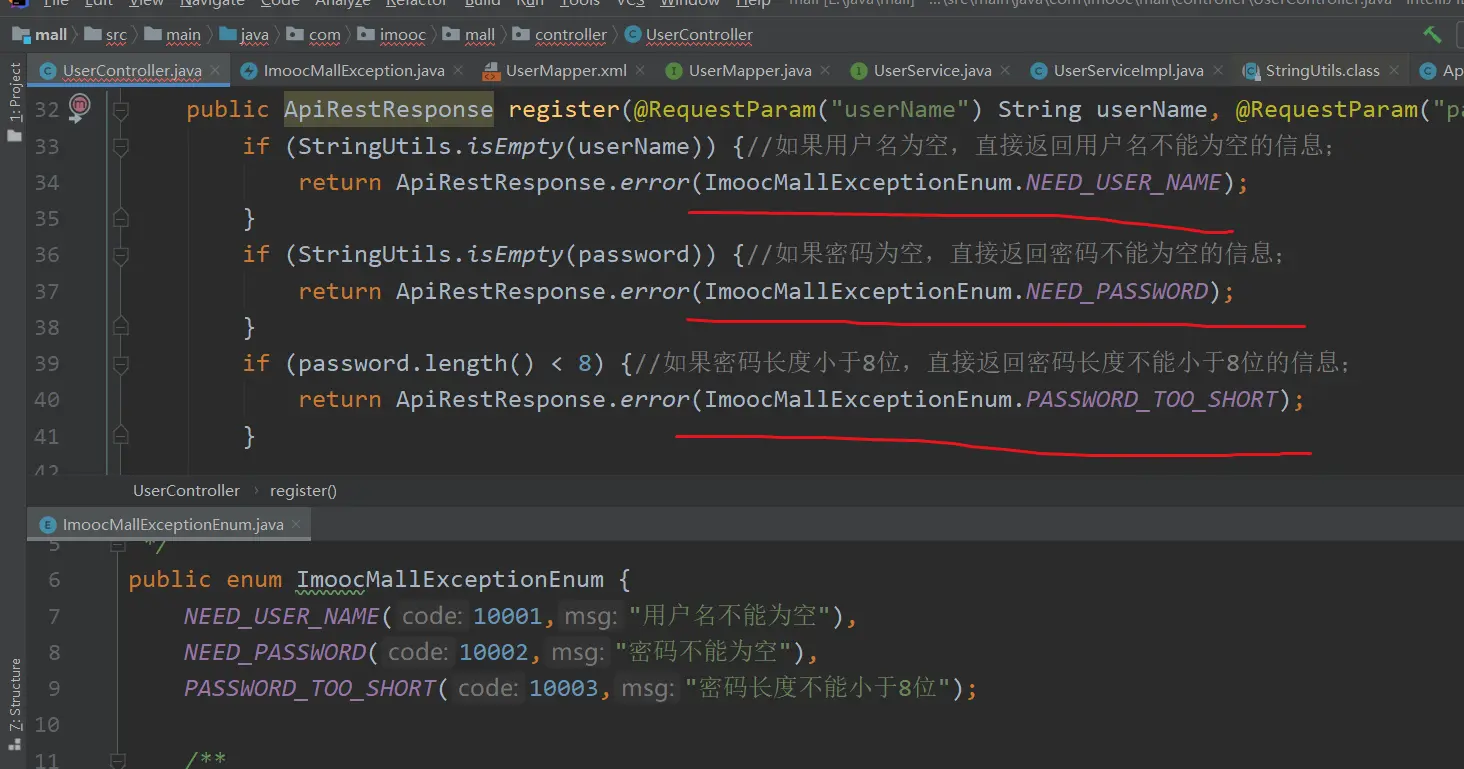
Task: Click the ImoocMallExceptionEnum.java tab enum icon
Action: pyautogui.click(x=46, y=525)
